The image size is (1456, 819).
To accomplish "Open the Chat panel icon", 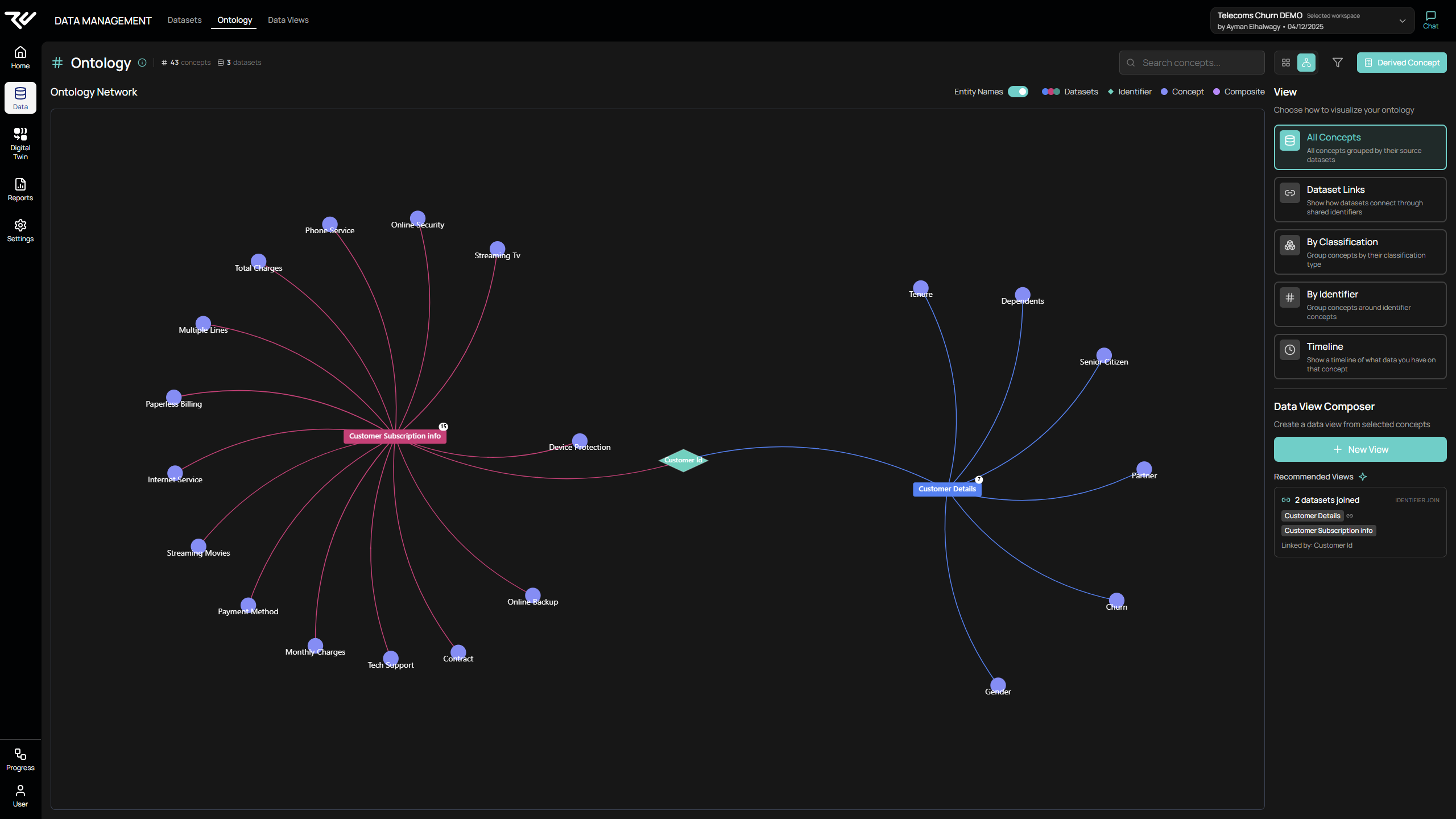I will point(1432,18).
